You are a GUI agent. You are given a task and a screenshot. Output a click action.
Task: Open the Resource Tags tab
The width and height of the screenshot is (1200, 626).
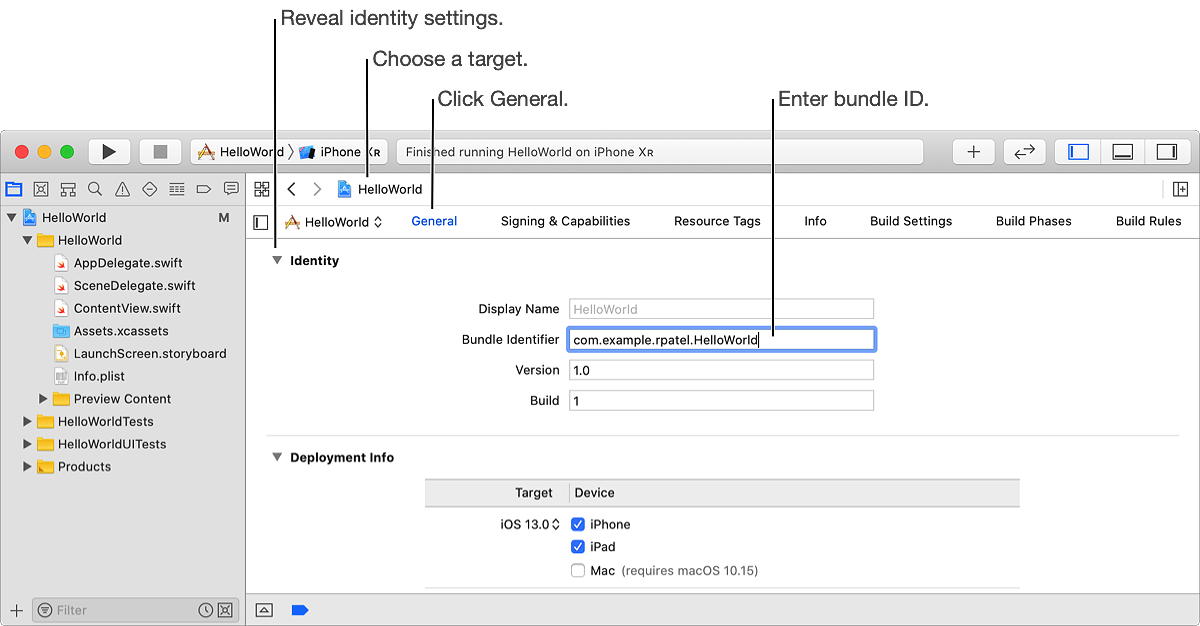coord(717,221)
